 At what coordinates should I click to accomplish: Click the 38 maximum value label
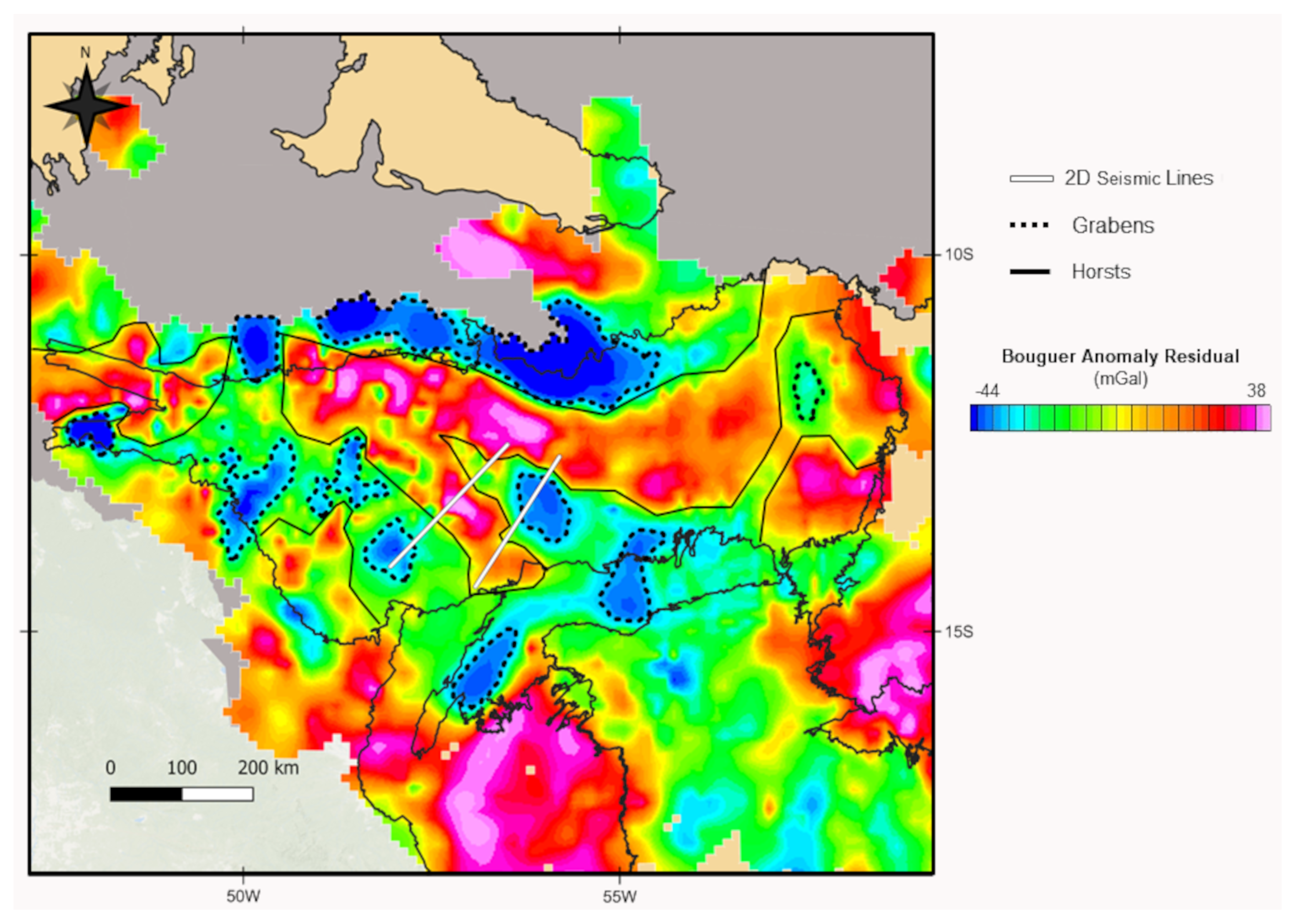[1256, 391]
